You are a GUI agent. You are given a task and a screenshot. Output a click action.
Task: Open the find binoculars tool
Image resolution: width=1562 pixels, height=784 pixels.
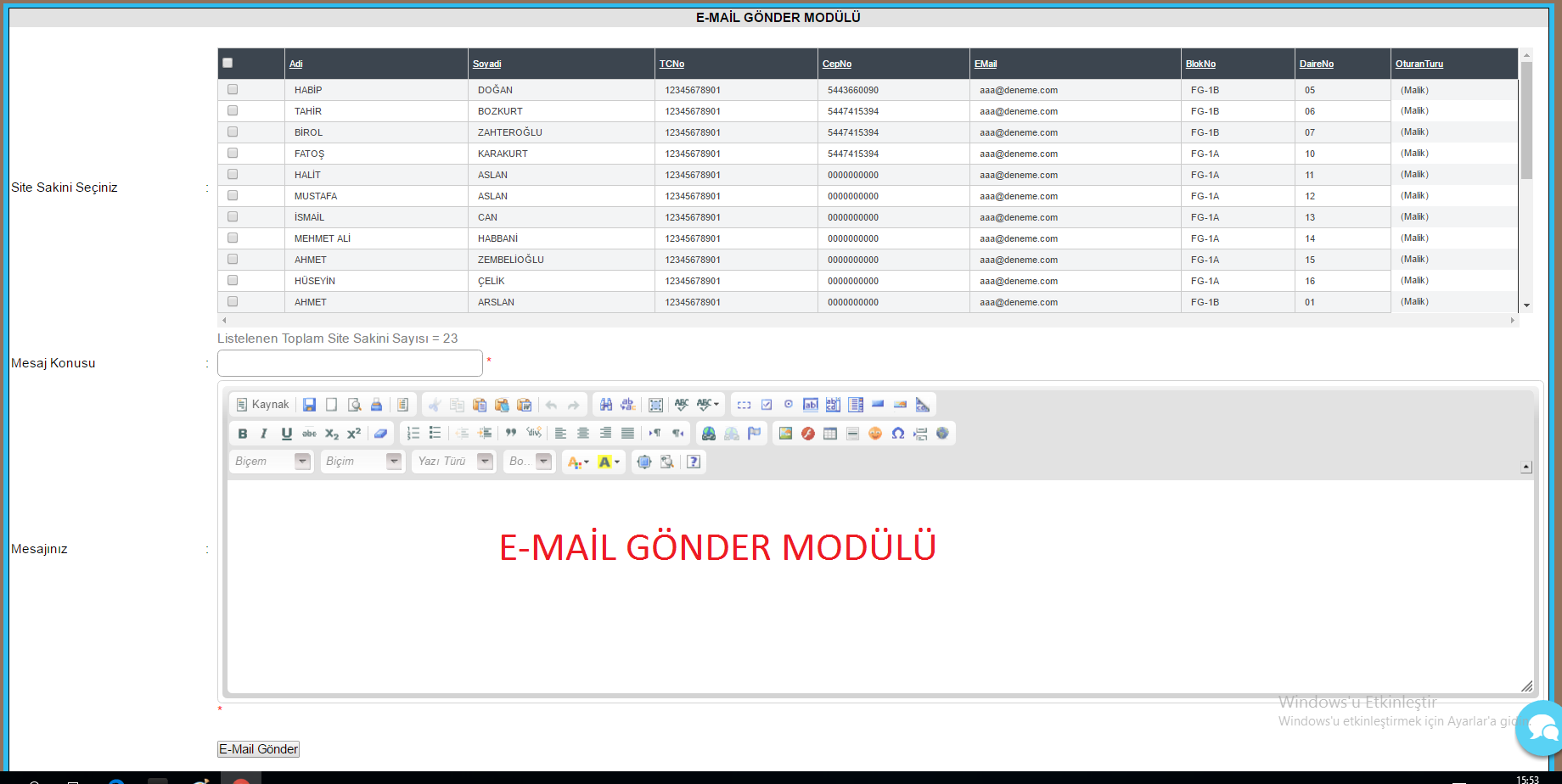[606, 405]
